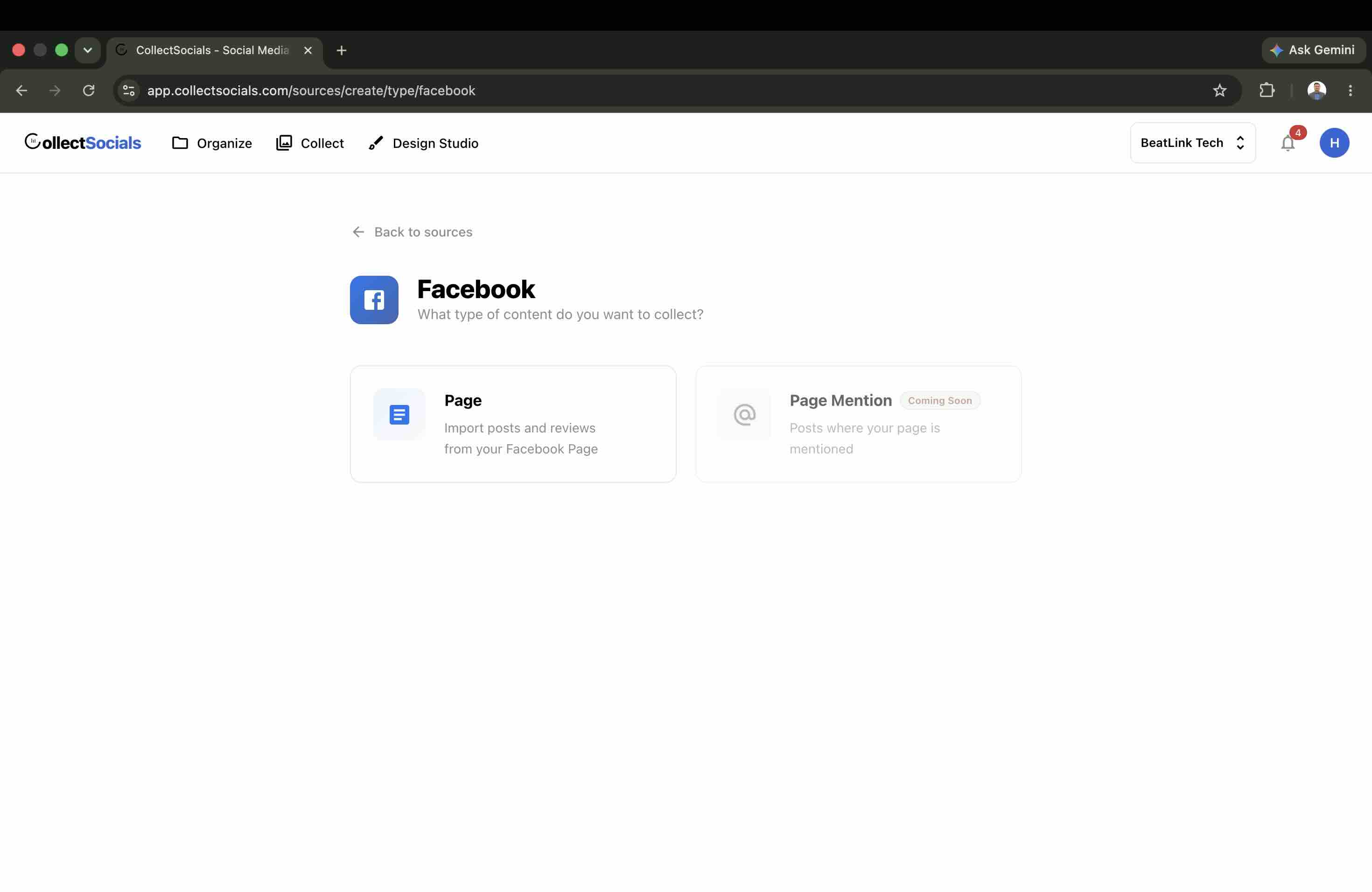Open Design Studio

(x=423, y=143)
